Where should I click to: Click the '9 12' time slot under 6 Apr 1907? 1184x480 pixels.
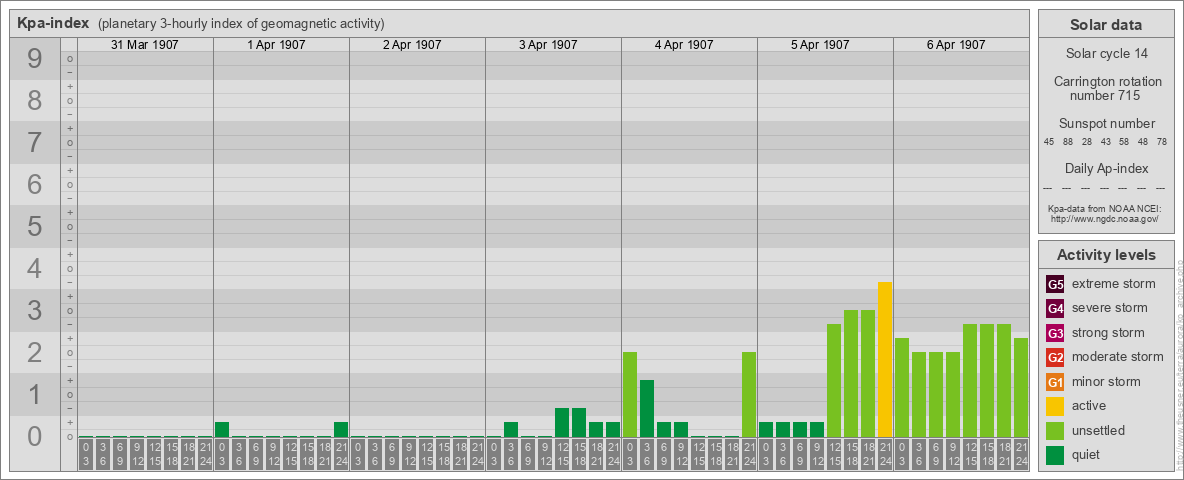(953, 455)
